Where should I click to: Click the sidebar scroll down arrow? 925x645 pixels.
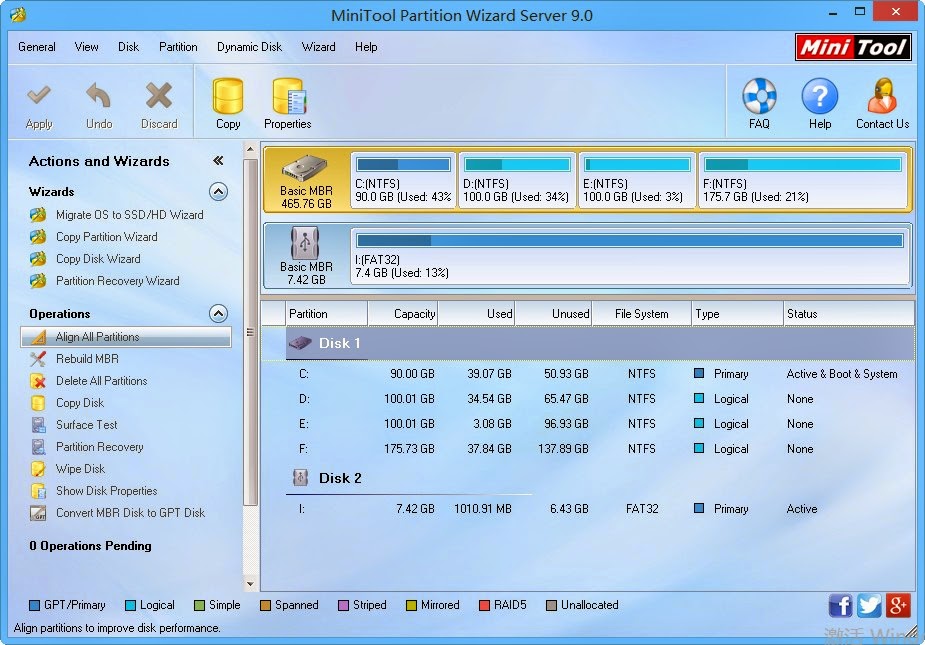click(250, 584)
